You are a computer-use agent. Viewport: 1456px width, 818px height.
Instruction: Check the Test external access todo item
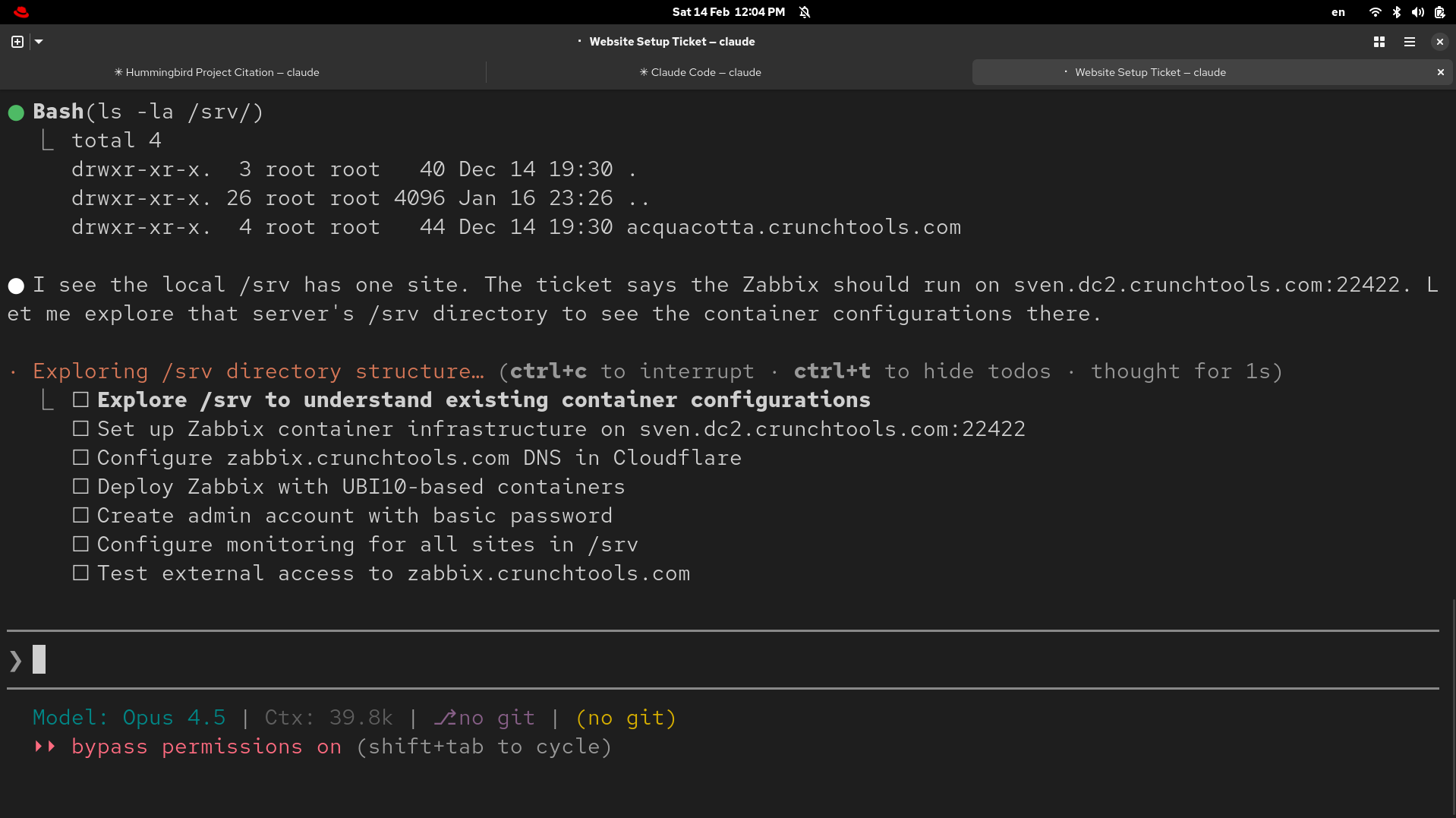(x=80, y=573)
